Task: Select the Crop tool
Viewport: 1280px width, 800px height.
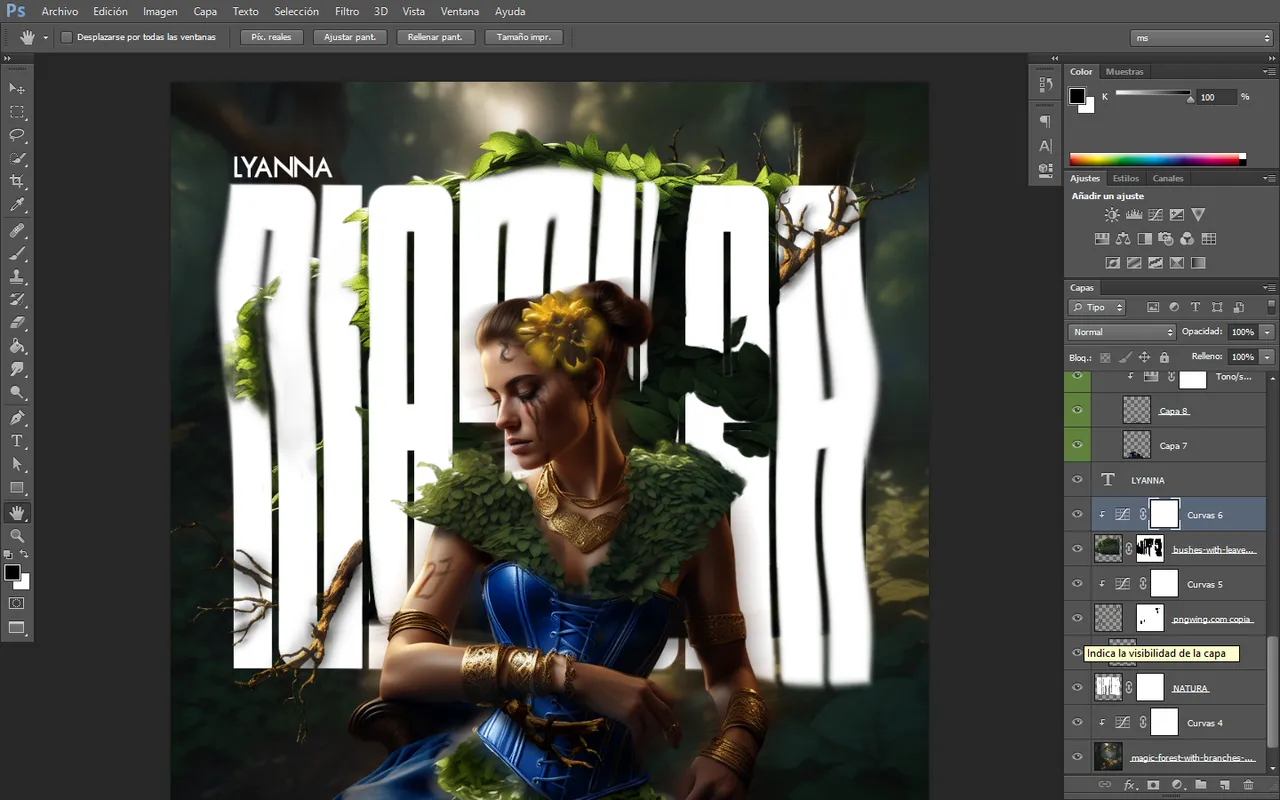Action: point(17,181)
